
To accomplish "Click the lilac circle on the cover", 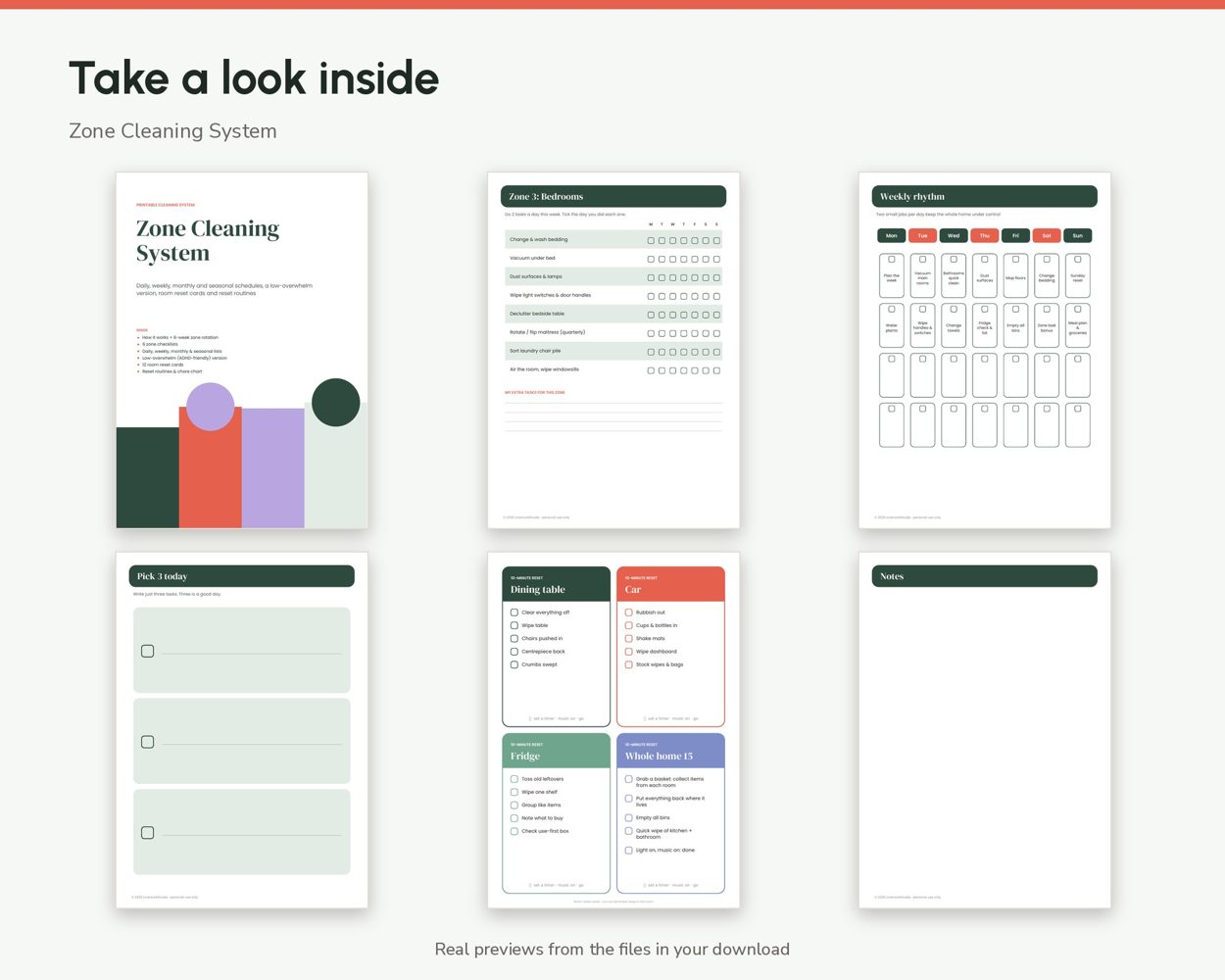I will click(210, 407).
